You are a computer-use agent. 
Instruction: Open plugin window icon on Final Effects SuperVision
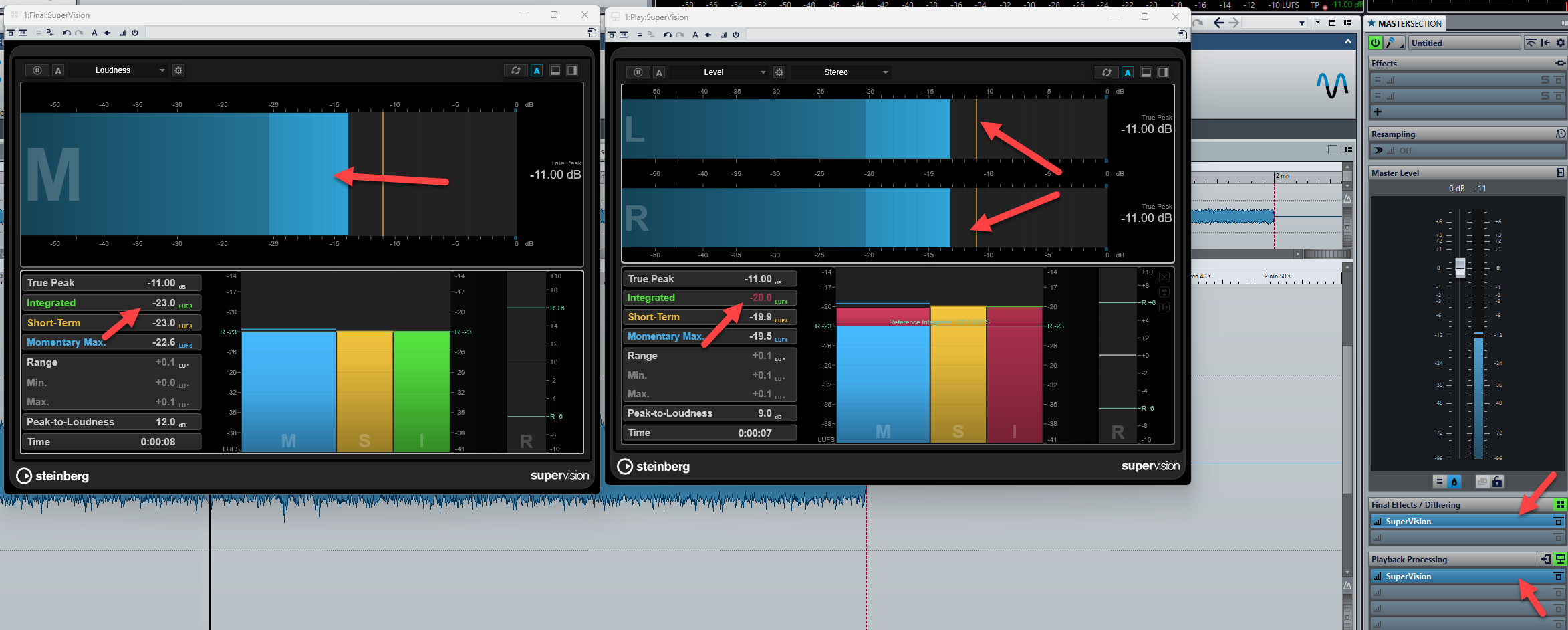[x=1558, y=522]
